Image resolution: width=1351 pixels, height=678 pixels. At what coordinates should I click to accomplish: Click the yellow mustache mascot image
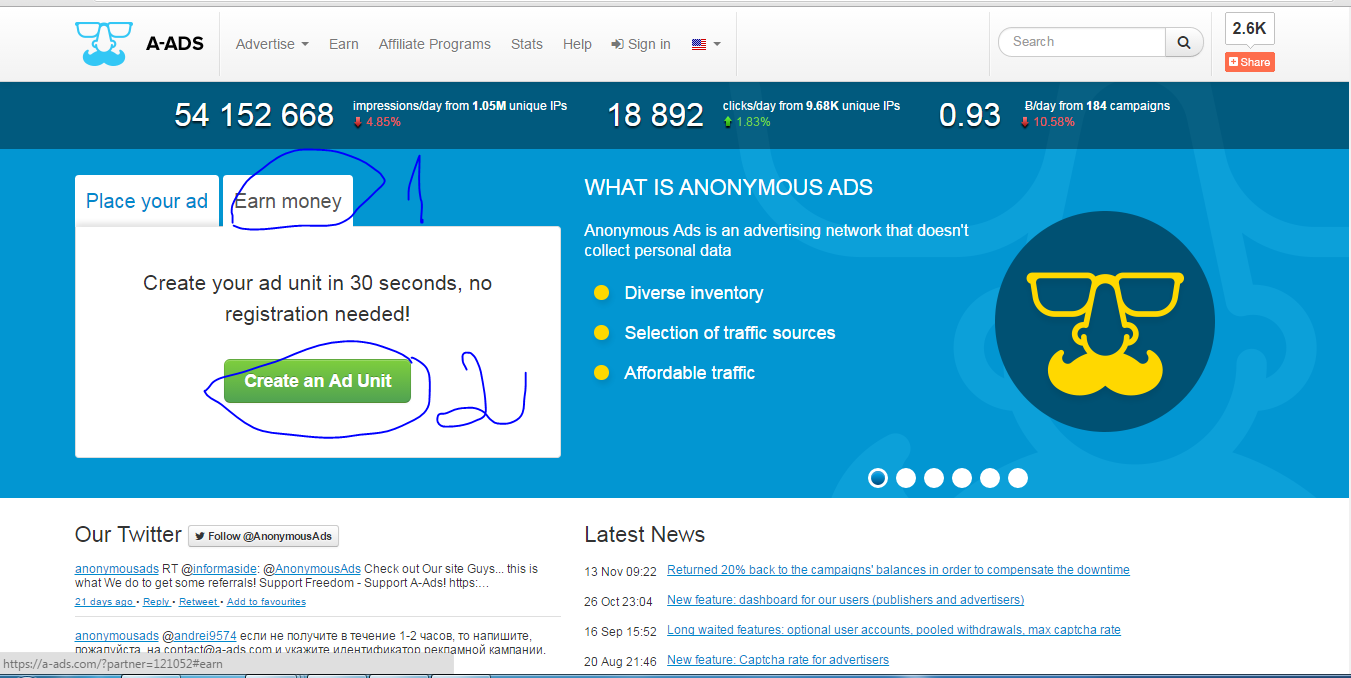click(1105, 322)
